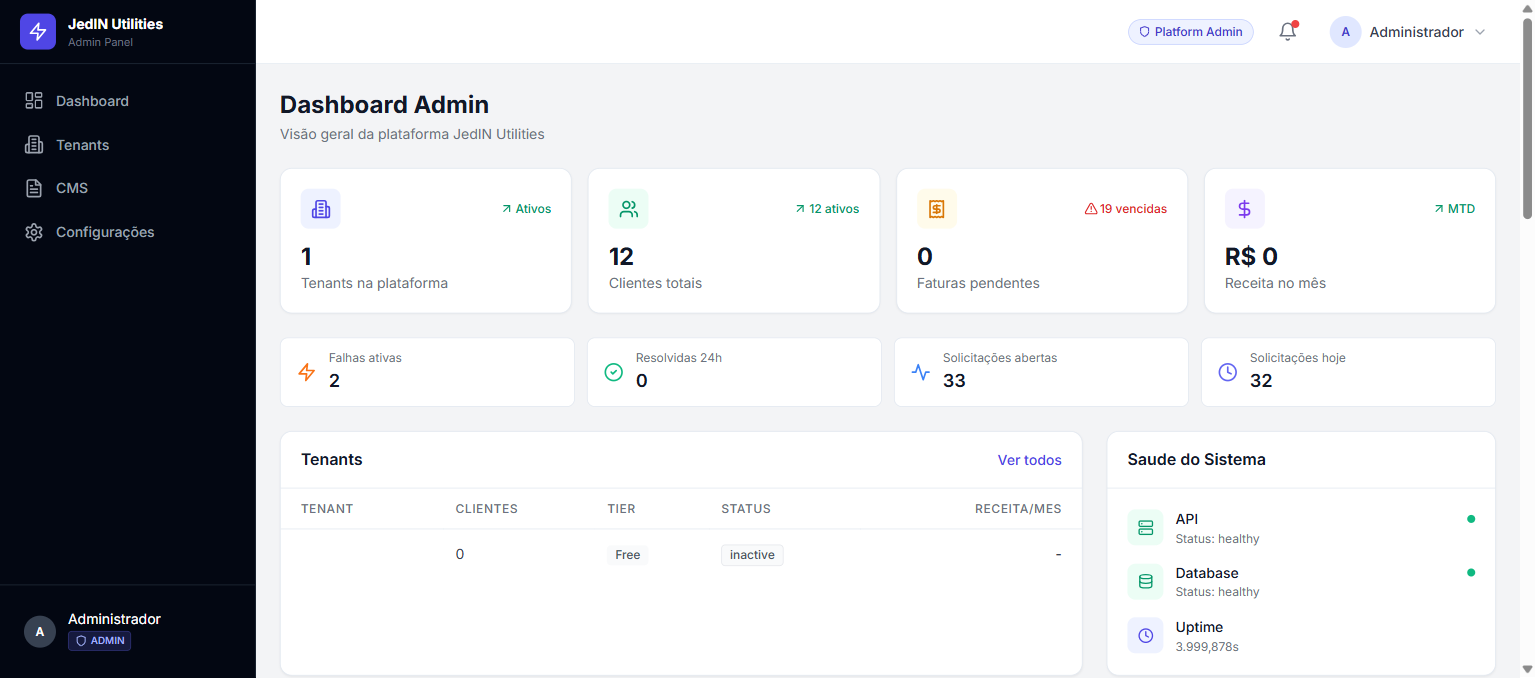Click the Platform Admin badge

1190,32
